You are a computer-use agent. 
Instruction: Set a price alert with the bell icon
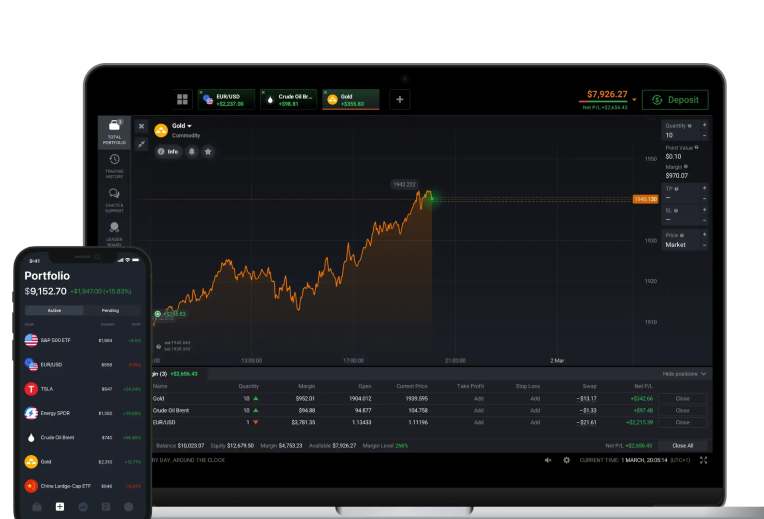click(x=192, y=152)
